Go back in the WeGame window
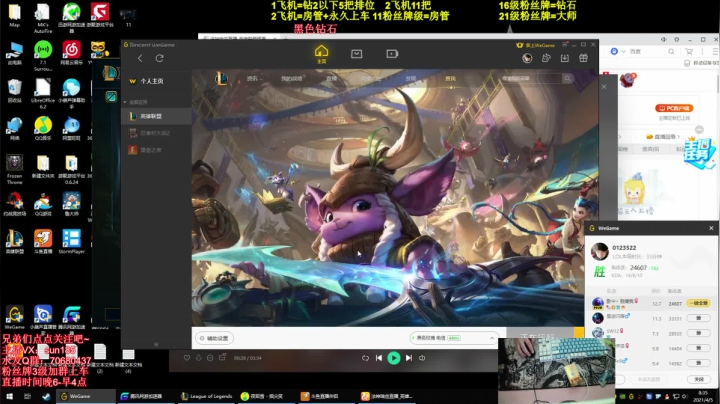The height and width of the screenshot is (404, 720). [140, 58]
